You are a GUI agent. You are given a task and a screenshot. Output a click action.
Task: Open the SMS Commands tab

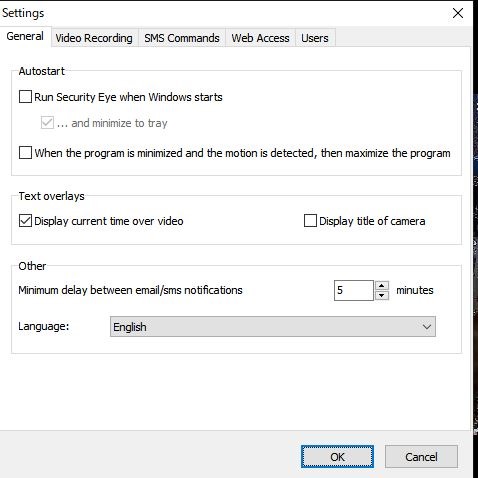(x=182, y=38)
